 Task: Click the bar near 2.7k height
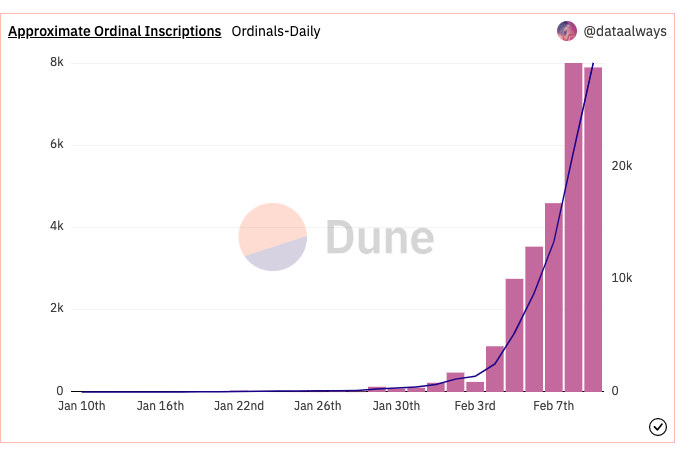(x=514, y=334)
